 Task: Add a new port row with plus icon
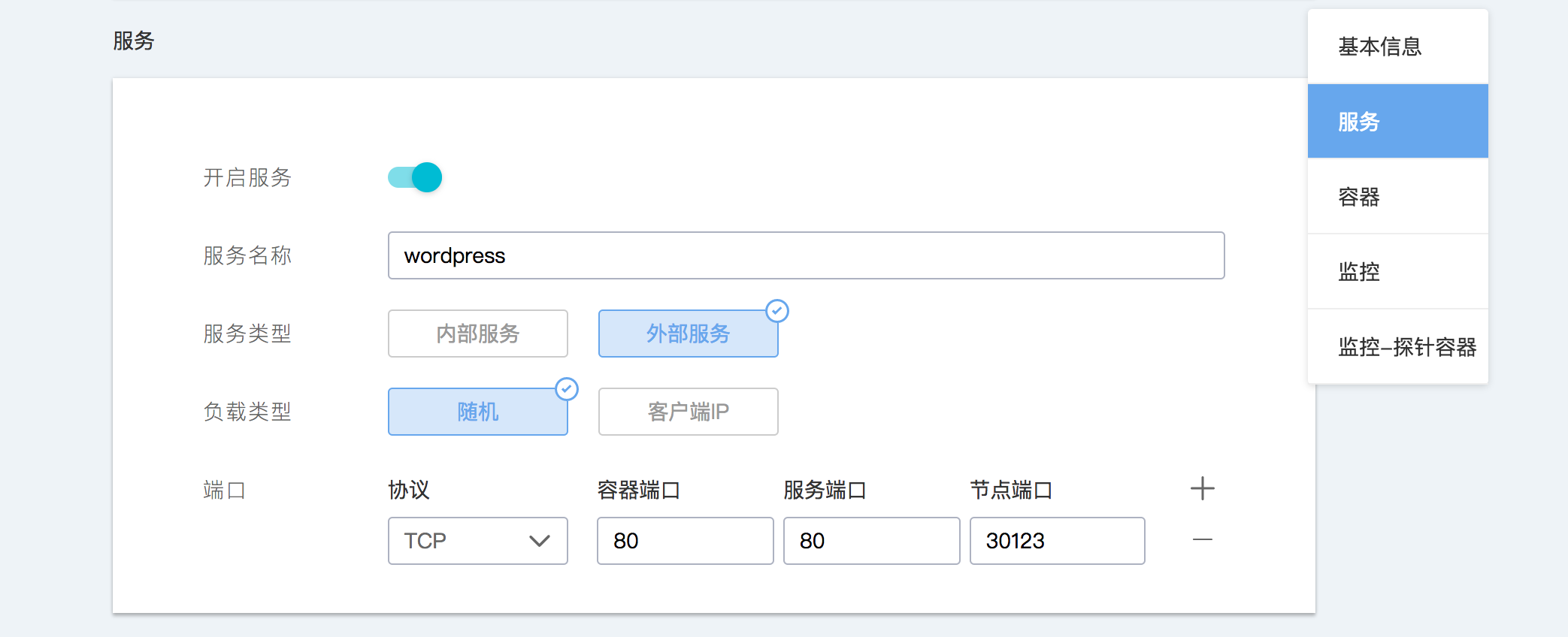pos(1203,489)
